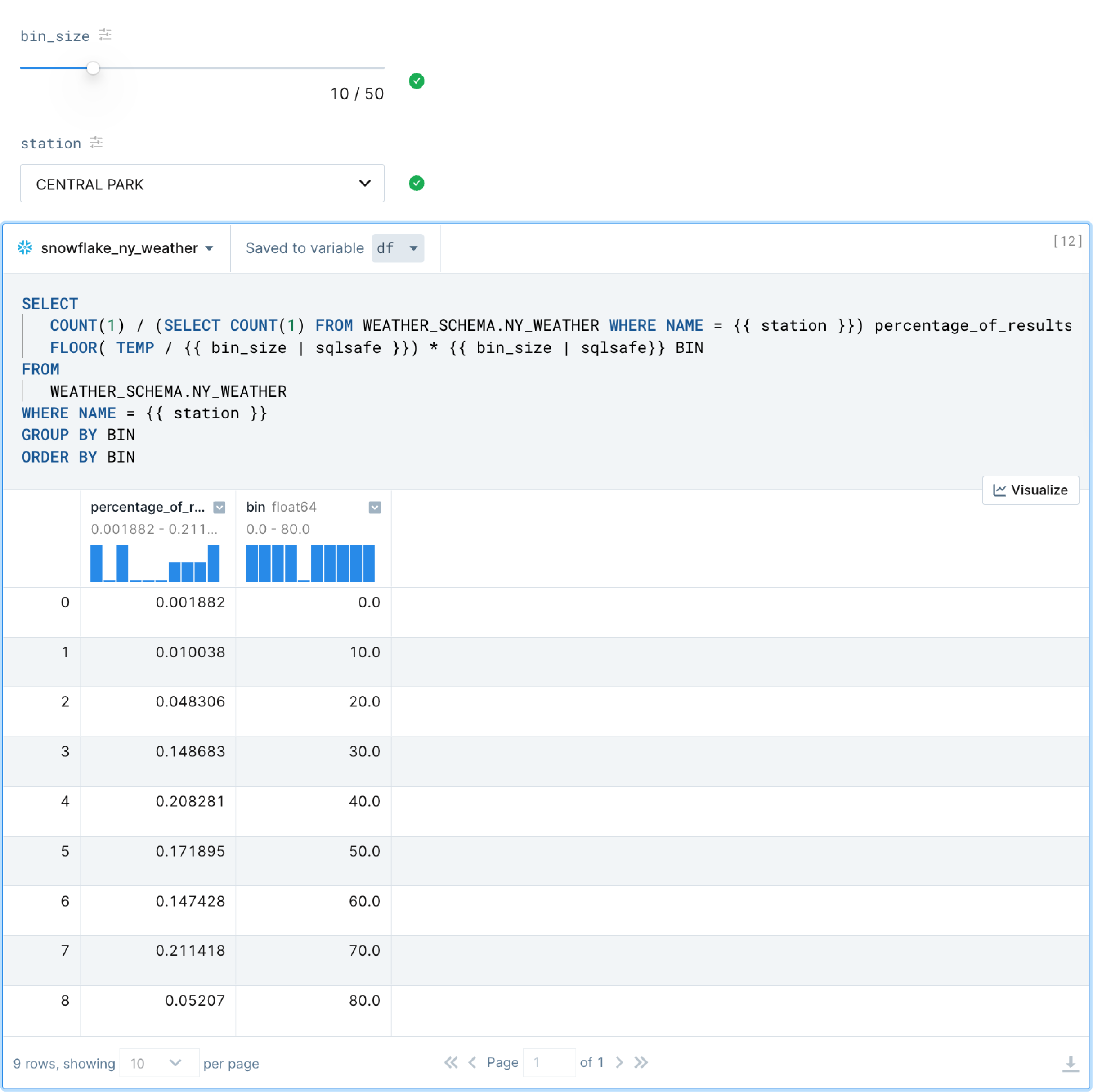
Task: Select cell value 0.001882
Action: [x=190, y=602]
